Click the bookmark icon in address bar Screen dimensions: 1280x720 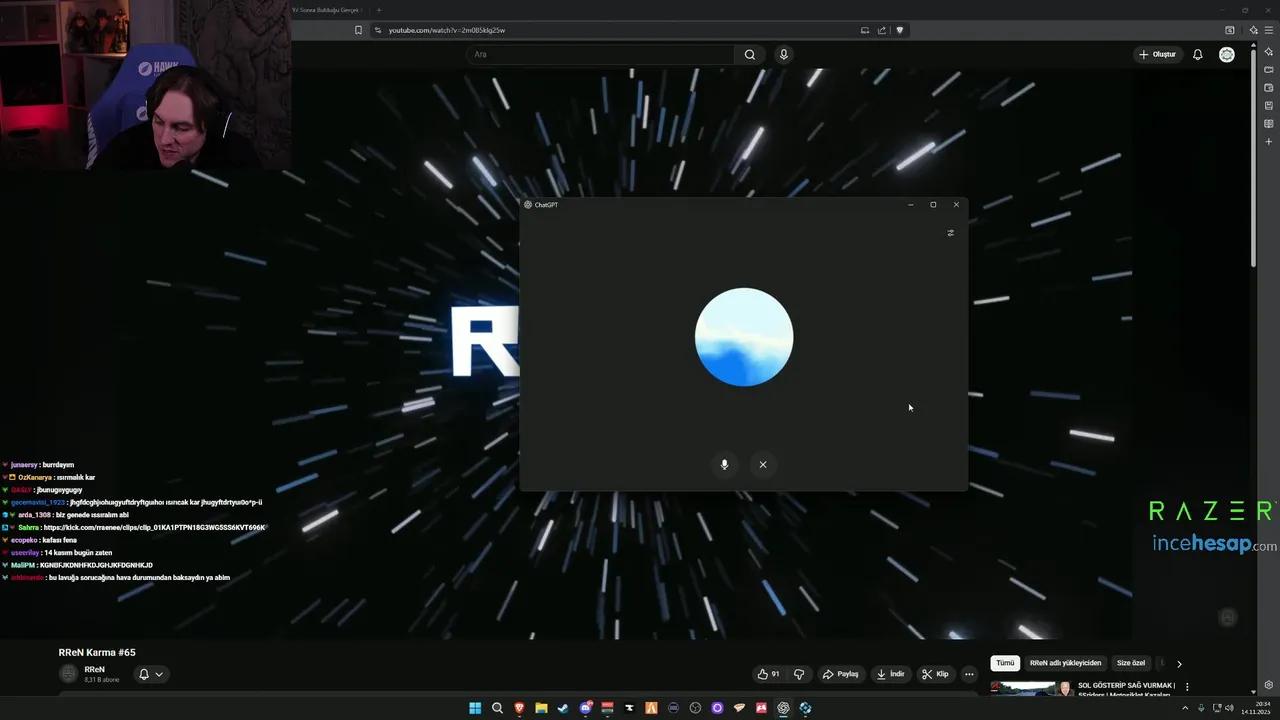click(x=358, y=30)
